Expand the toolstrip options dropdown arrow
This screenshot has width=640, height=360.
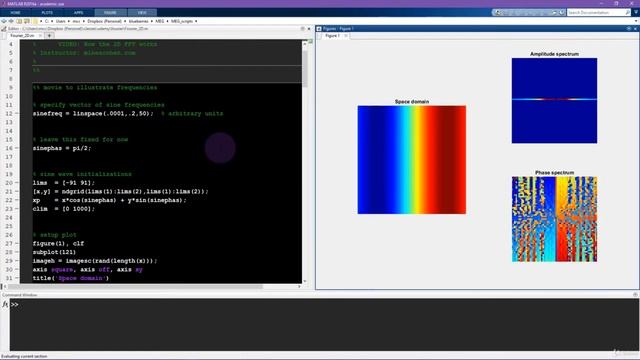[636, 13]
